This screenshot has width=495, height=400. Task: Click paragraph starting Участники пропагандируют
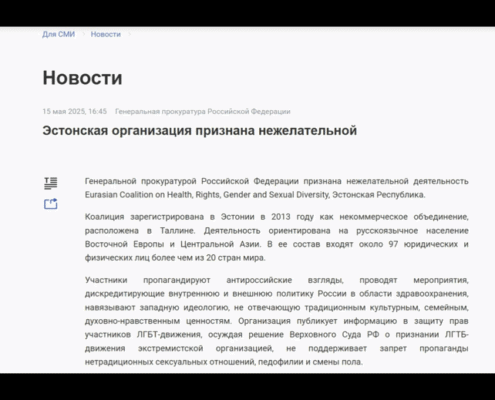click(x=277, y=321)
